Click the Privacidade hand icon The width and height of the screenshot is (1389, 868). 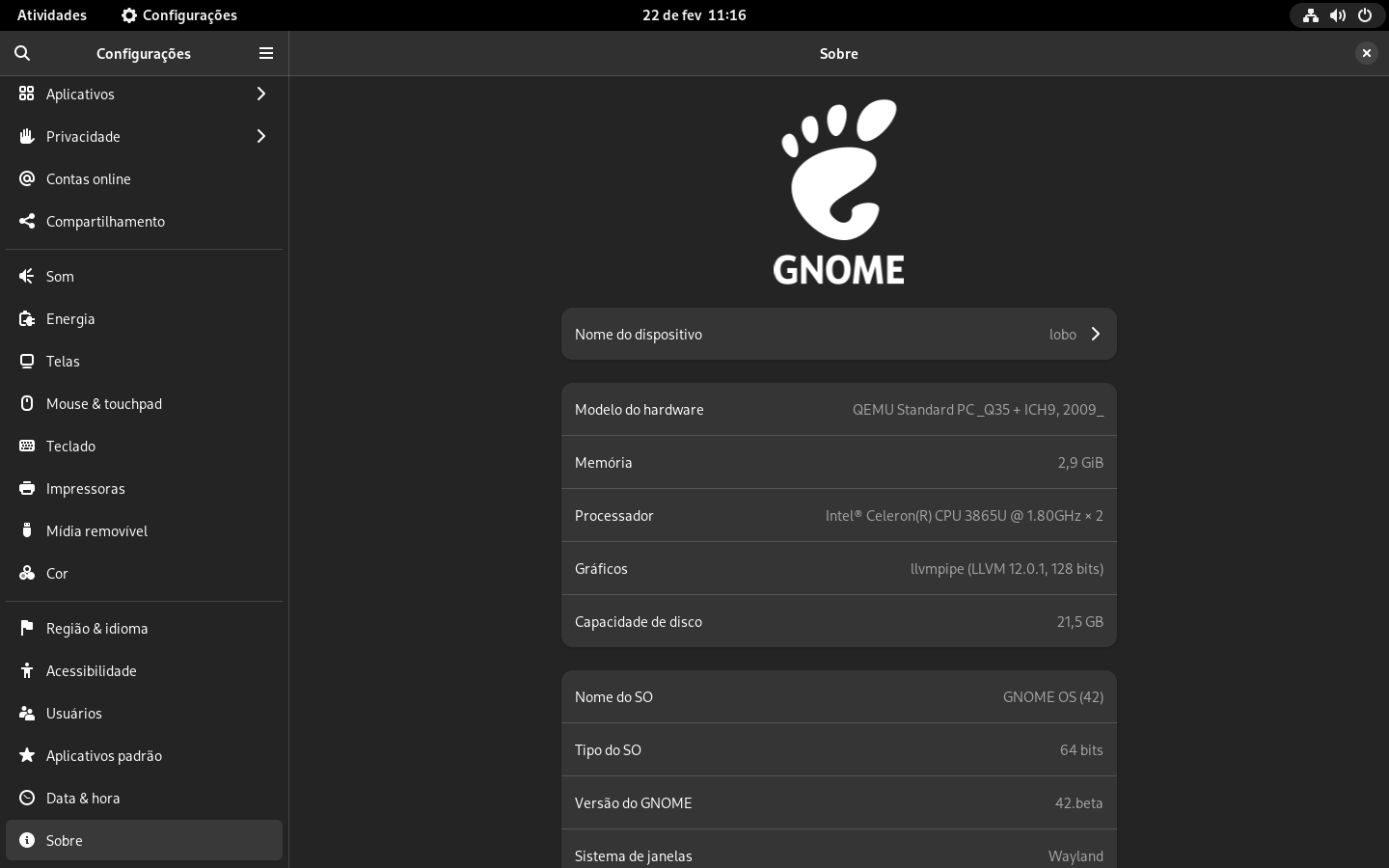click(27, 136)
